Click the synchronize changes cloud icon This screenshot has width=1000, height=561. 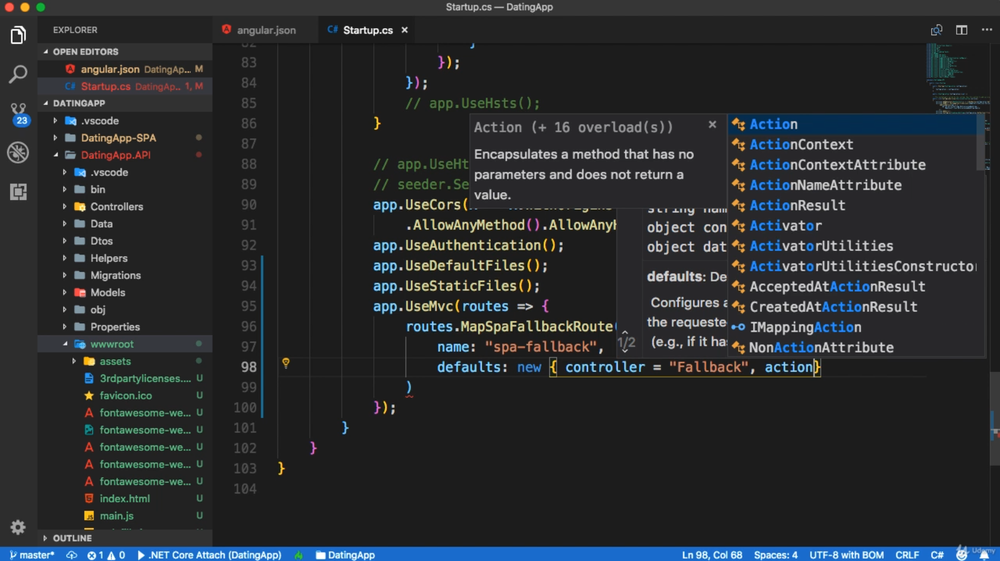[72, 555]
